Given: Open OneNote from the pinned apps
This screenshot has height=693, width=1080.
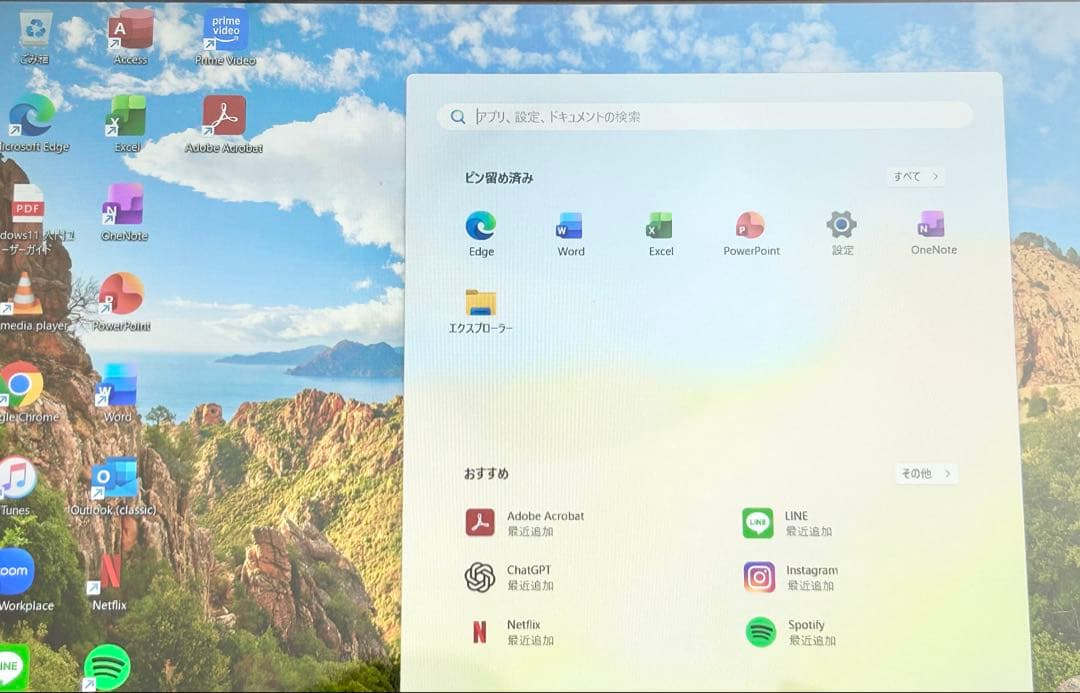Looking at the screenshot, I should click(931, 233).
